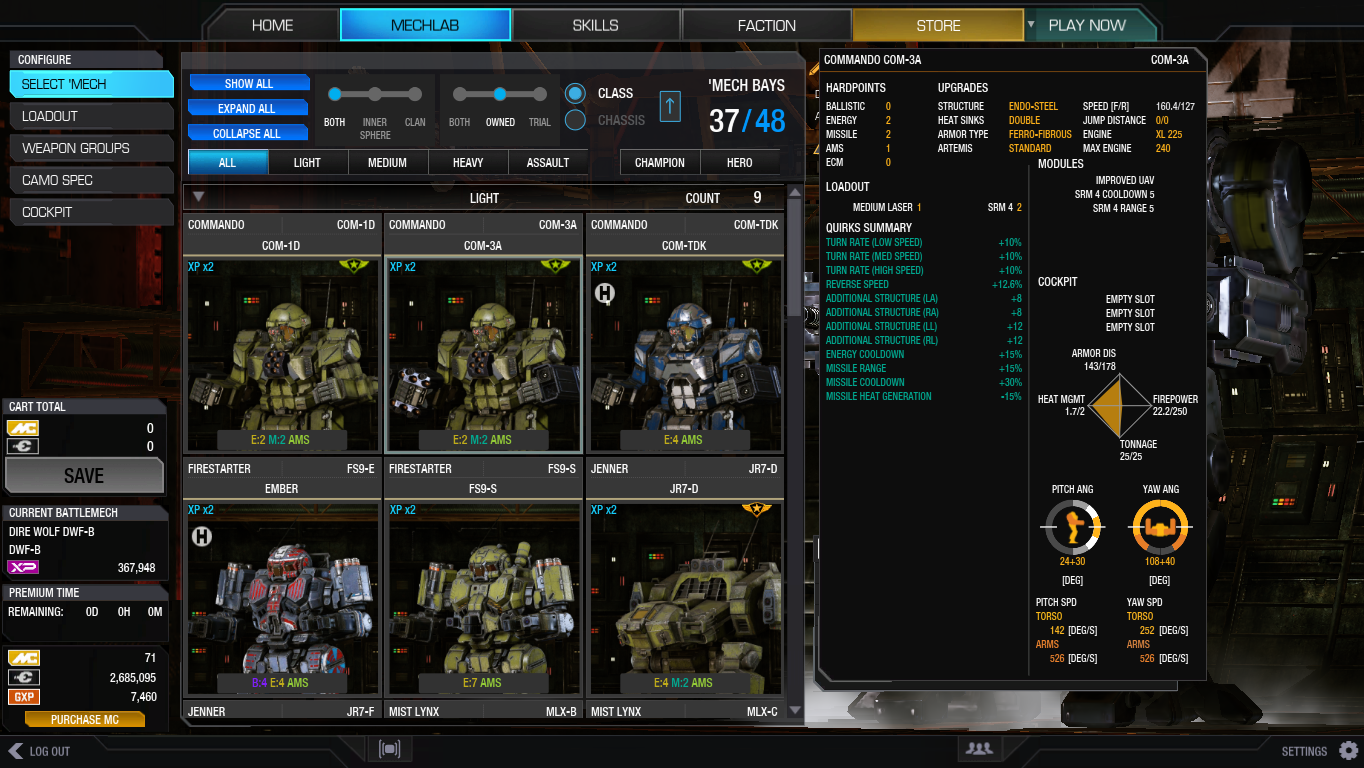Show the Champion mechs filter
This screenshot has width=1364, height=768.
coord(660,162)
